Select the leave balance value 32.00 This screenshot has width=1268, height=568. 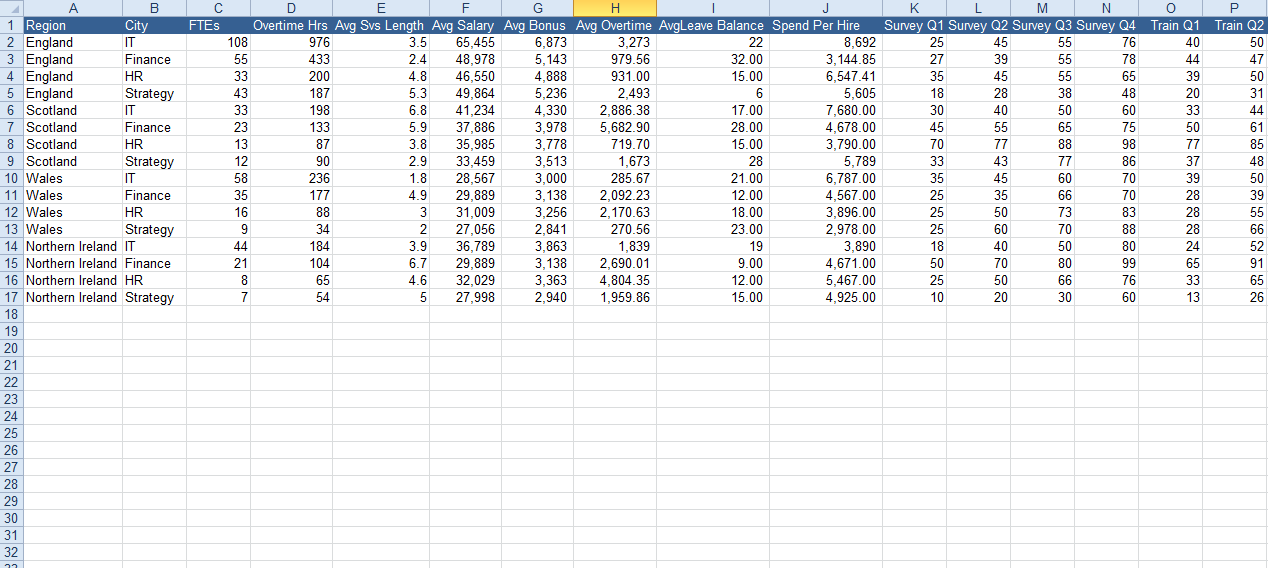(x=712, y=59)
